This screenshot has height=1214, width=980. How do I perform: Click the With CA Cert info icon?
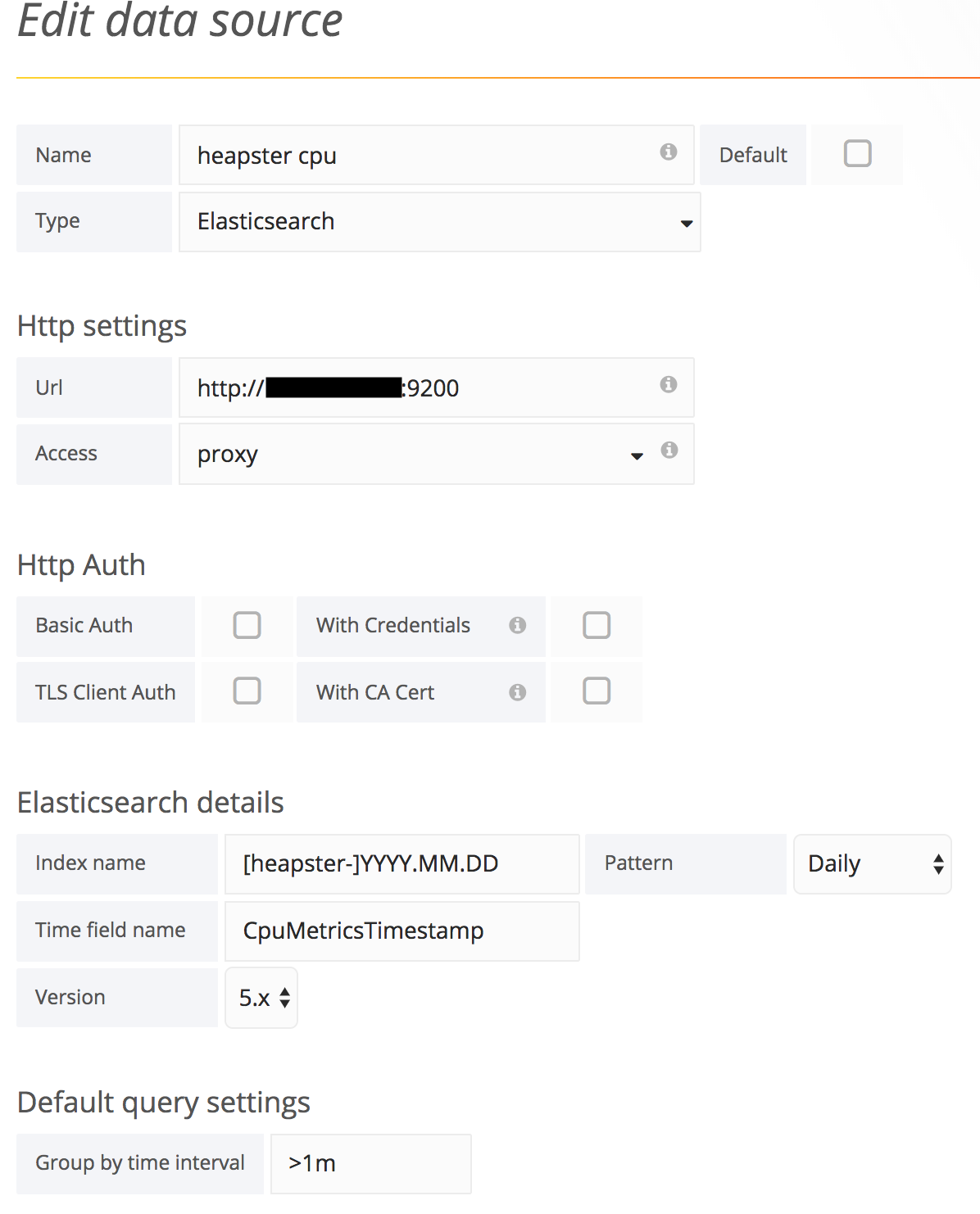coord(517,692)
